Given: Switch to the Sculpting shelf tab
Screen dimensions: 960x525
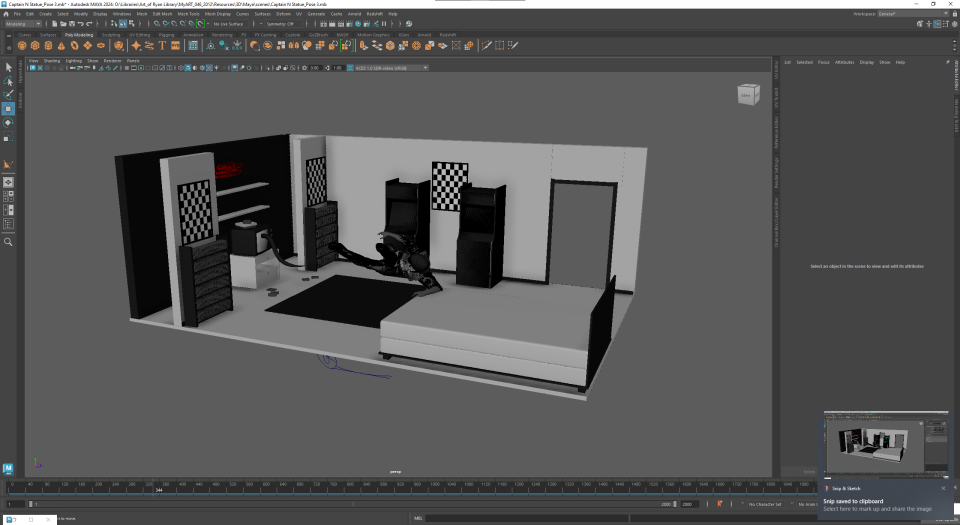Looking at the screenshot, I should click(111, 35).
